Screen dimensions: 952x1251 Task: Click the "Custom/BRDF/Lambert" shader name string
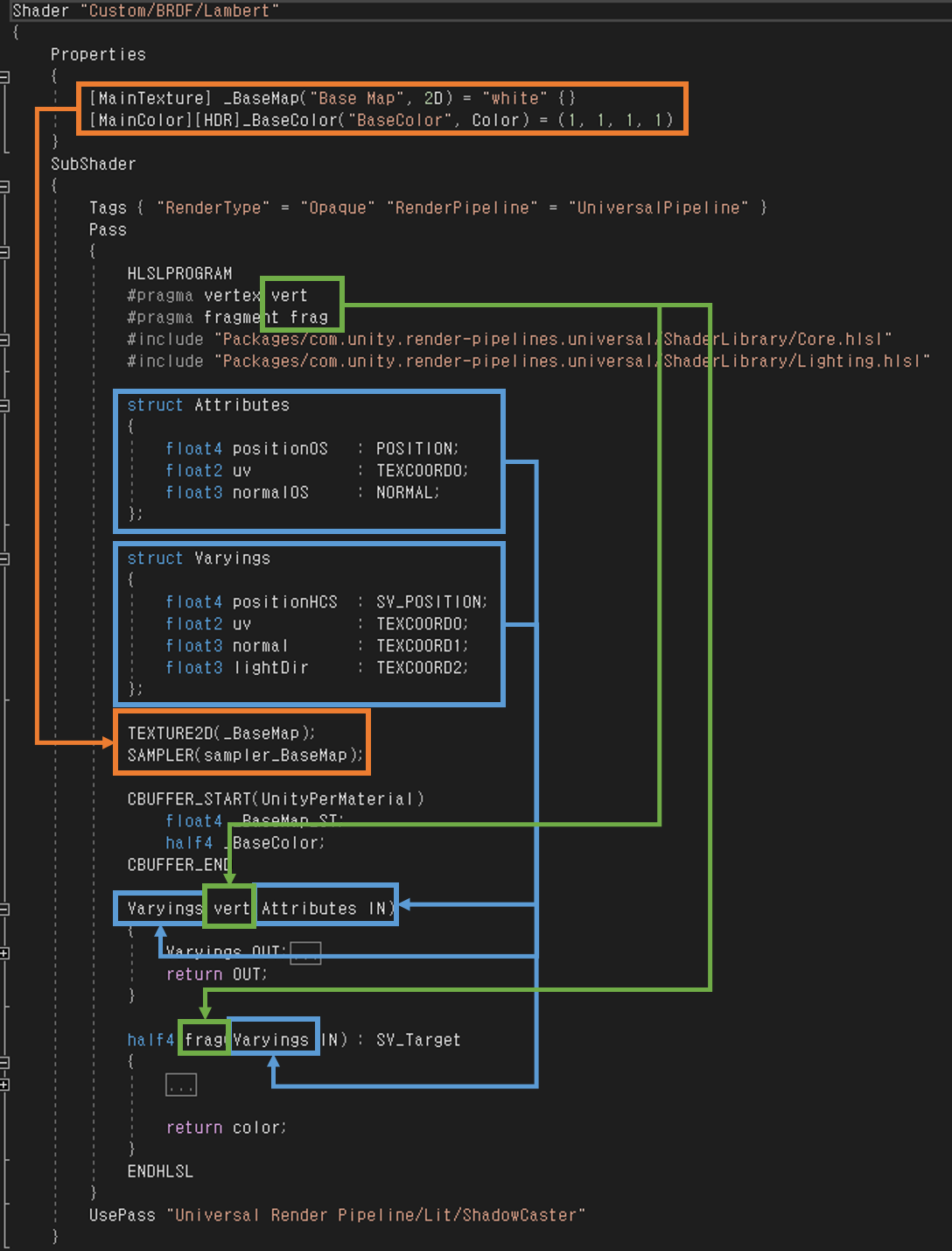click(x=184, y=11)
